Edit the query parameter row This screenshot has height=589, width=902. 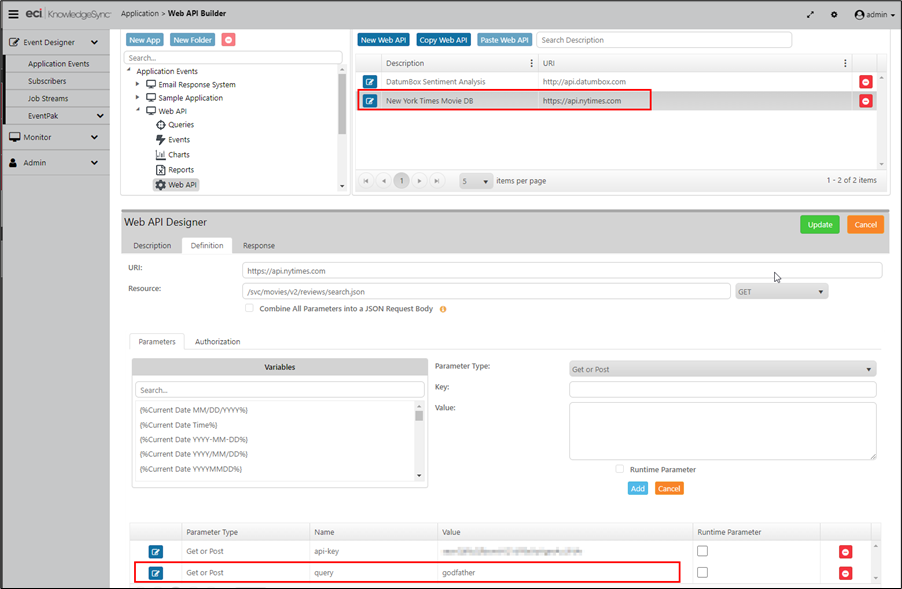156,573
